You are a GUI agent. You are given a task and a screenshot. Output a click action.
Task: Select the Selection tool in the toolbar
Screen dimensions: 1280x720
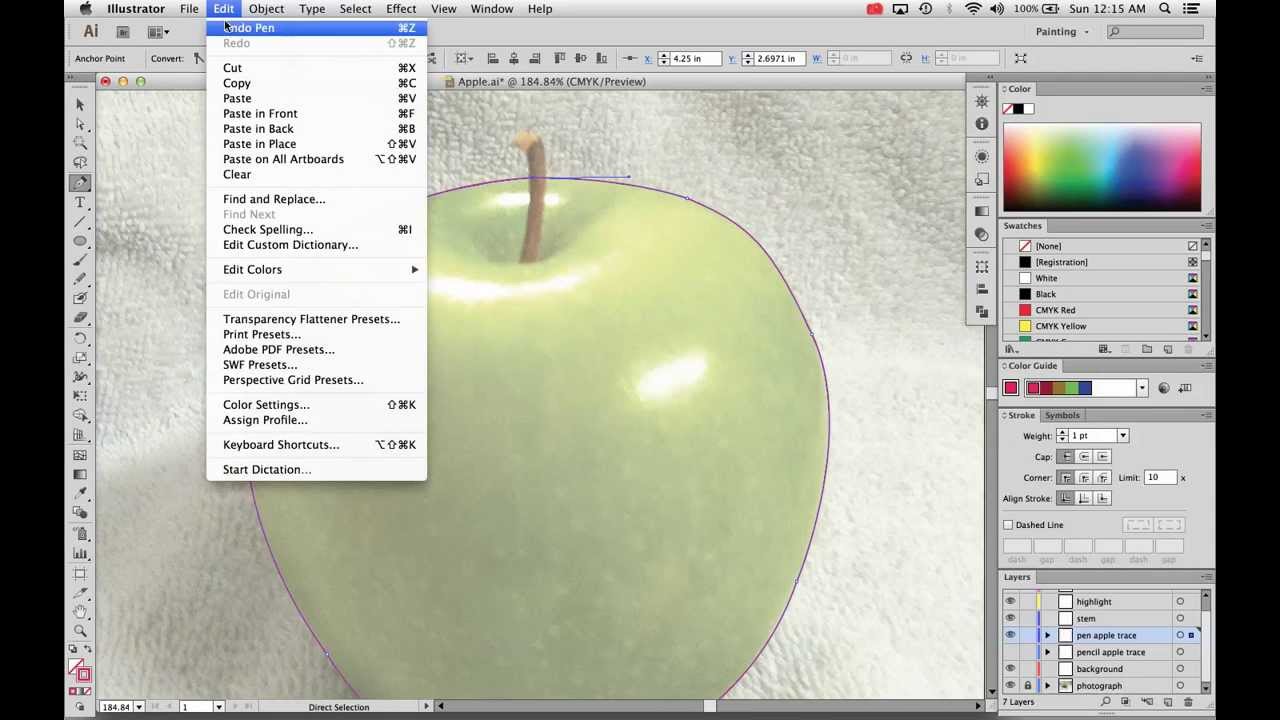click(x=80, y=104)
